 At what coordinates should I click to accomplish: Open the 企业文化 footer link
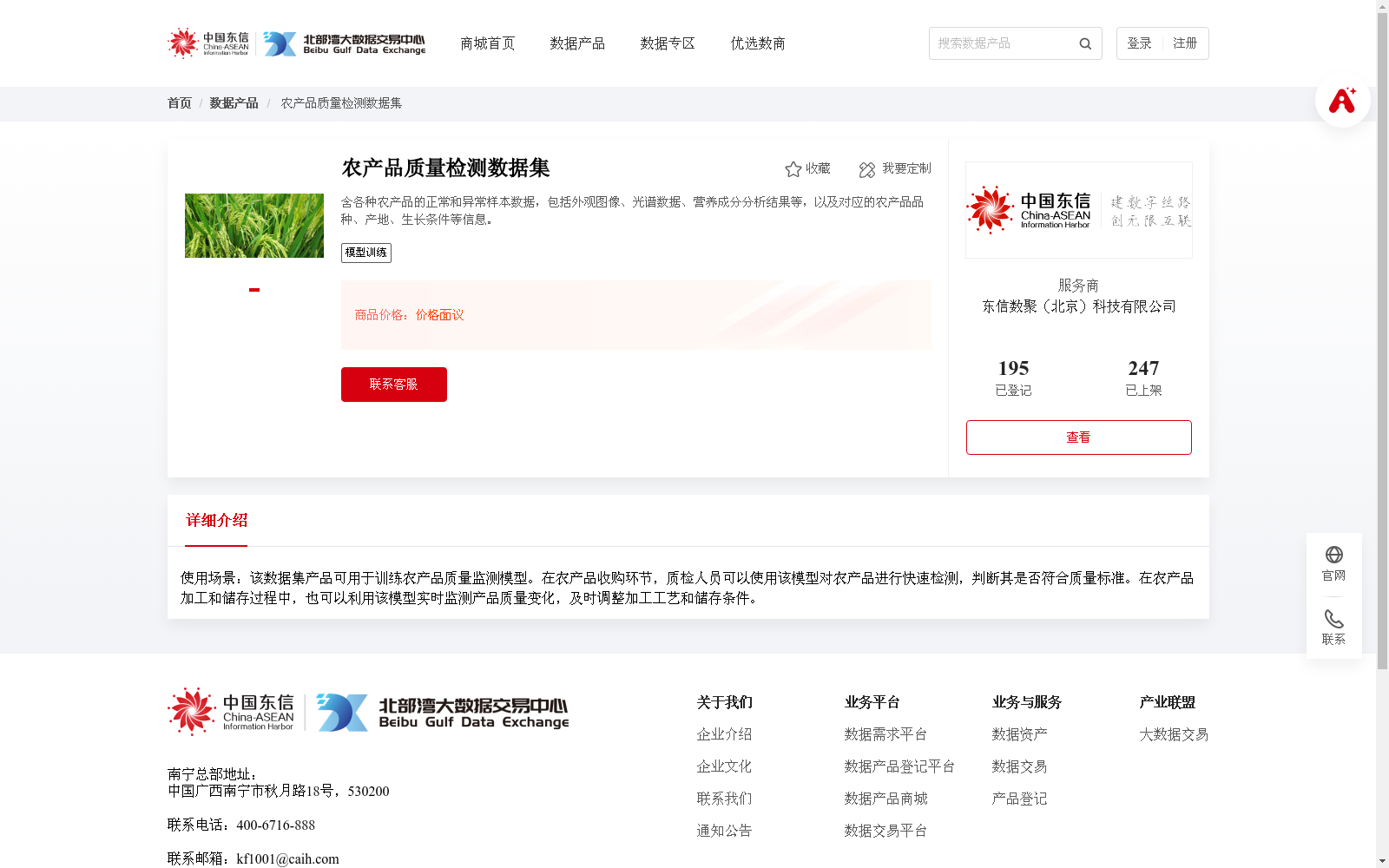tap(724, 766)
